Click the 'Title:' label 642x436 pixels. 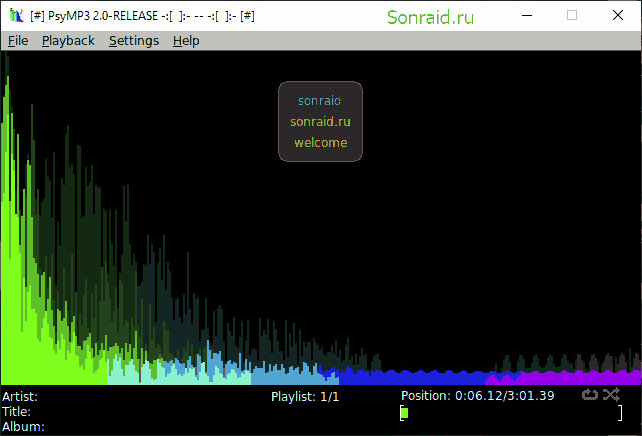pyautogui.click(x=16, y=411)
